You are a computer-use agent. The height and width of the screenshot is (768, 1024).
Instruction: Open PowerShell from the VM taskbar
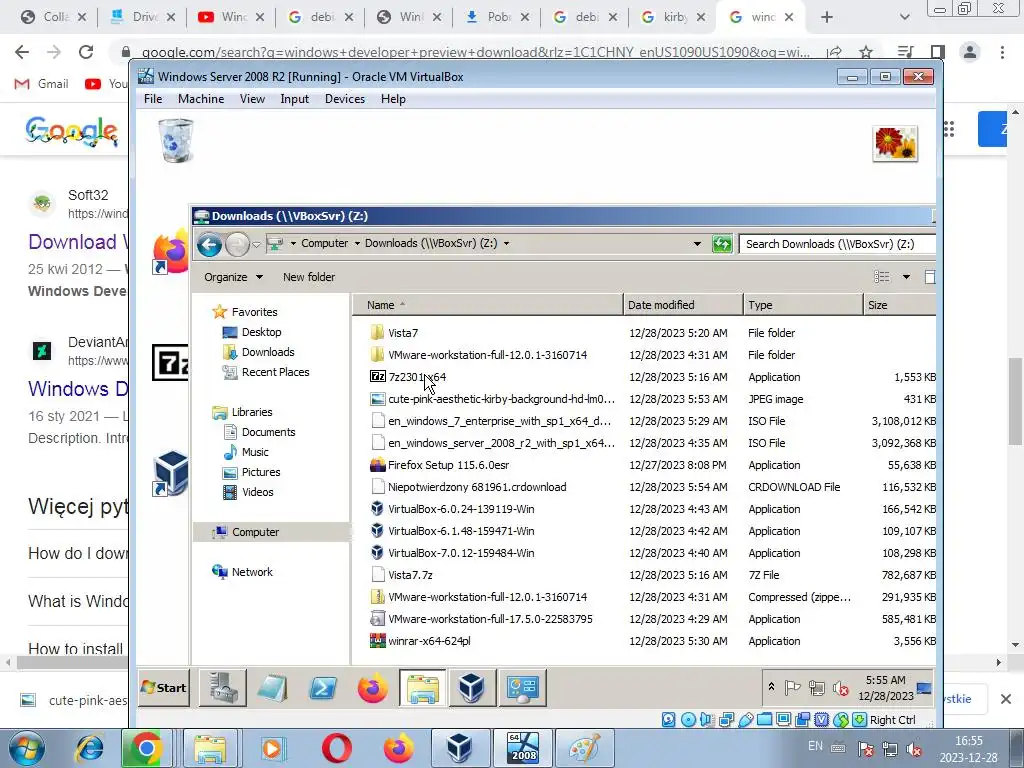click(323, 688)
